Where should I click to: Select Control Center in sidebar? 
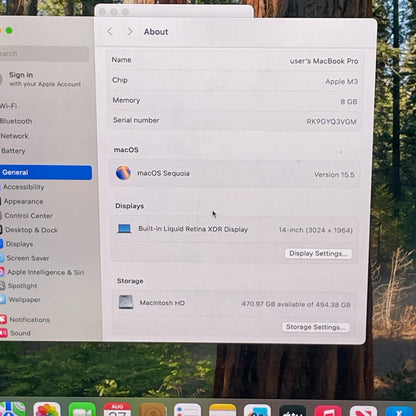click(28, 216)
